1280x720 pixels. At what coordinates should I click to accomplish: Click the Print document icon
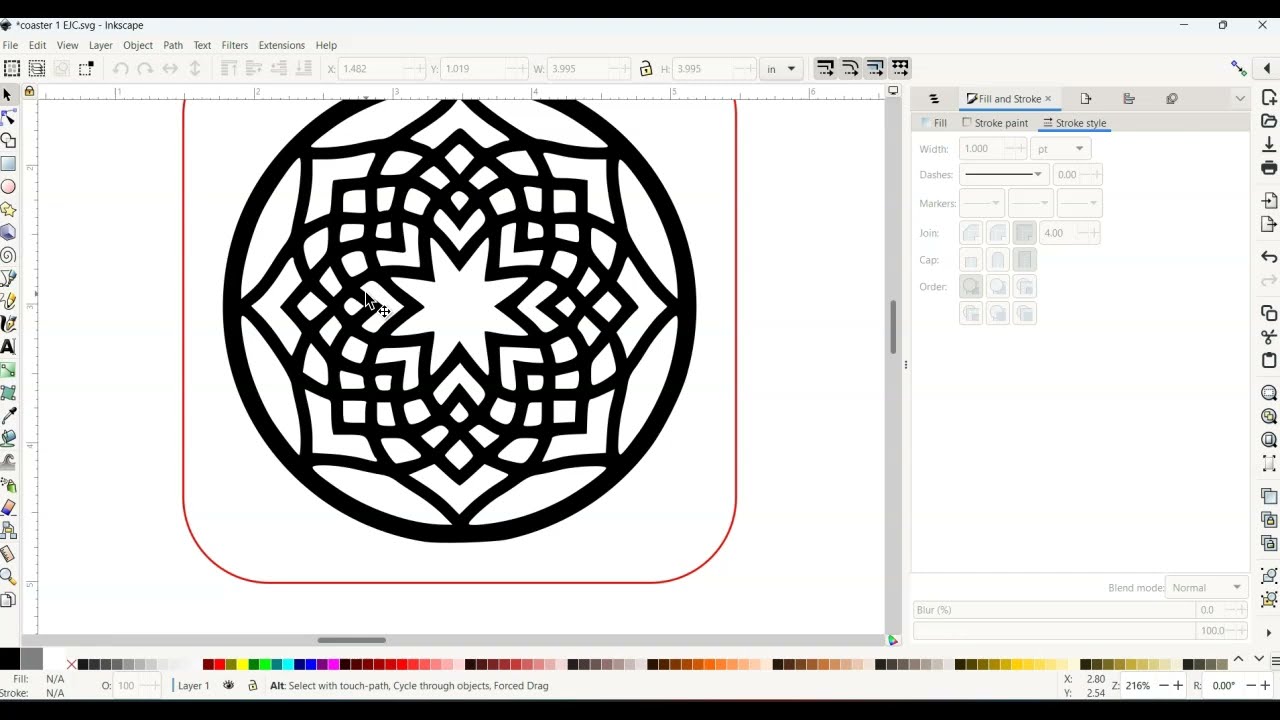[x=1269, y=167]
